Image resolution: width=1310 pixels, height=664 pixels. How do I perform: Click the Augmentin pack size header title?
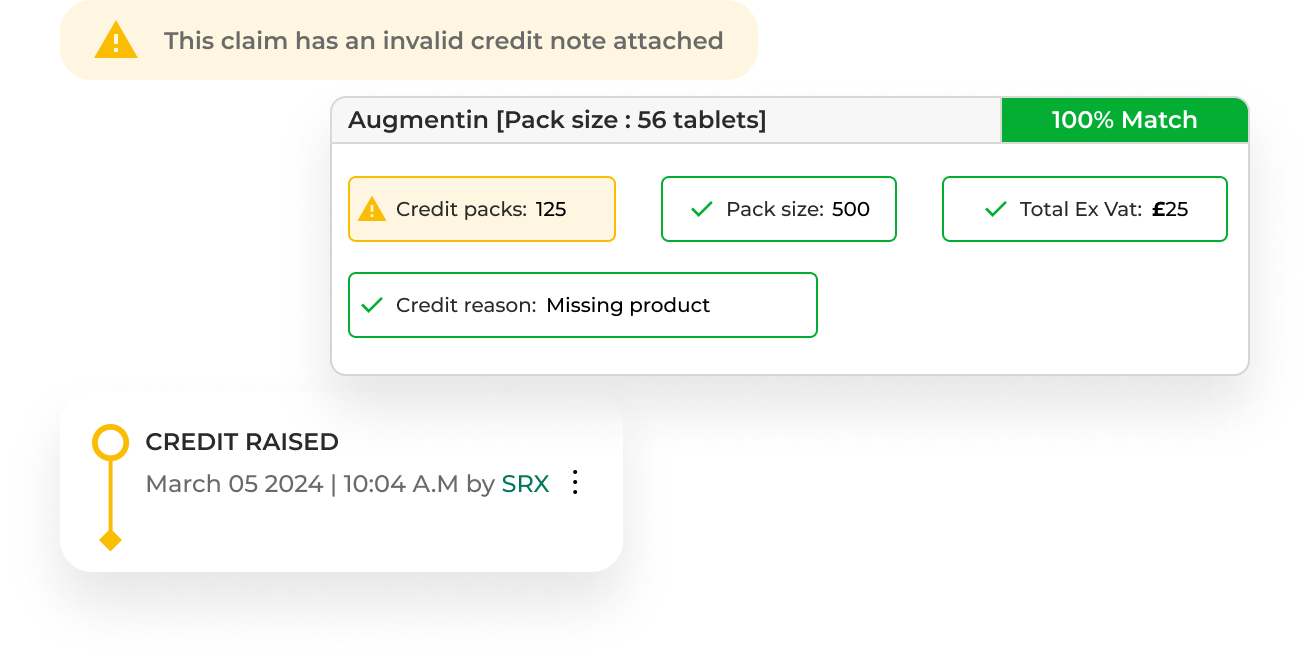[557, 121]
